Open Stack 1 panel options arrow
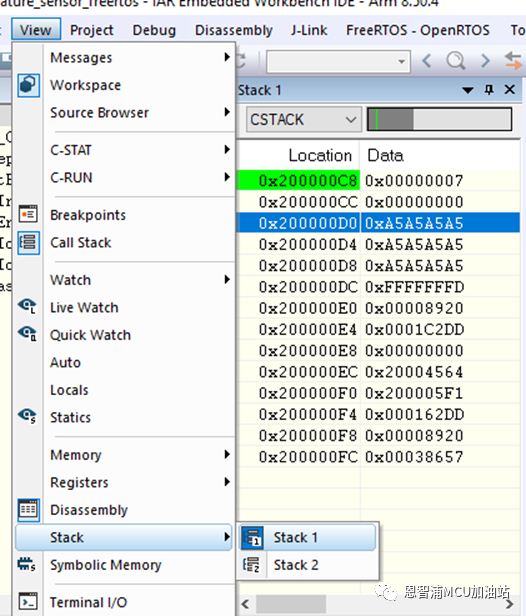 click(467, 90)
